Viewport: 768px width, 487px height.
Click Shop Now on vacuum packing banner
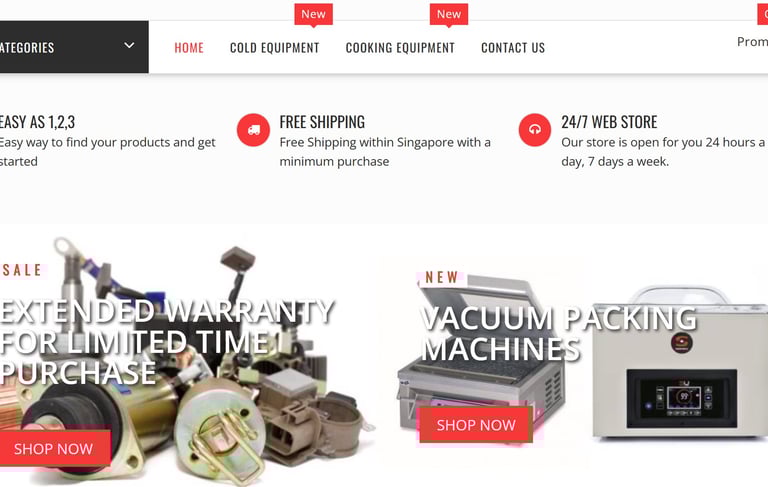(x=476, y=425)
